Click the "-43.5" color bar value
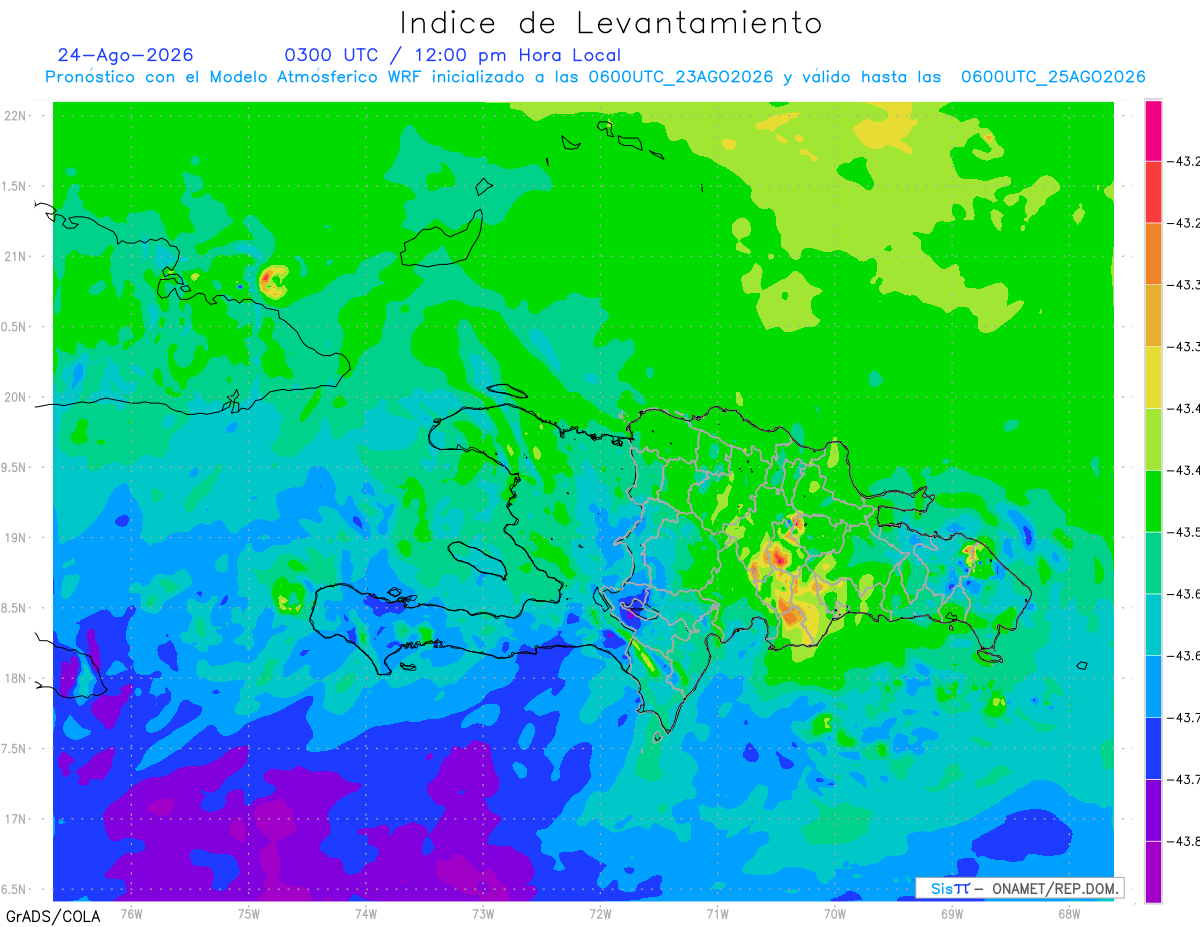Viewport: 1200px width, 927px height. [1186, 532]
